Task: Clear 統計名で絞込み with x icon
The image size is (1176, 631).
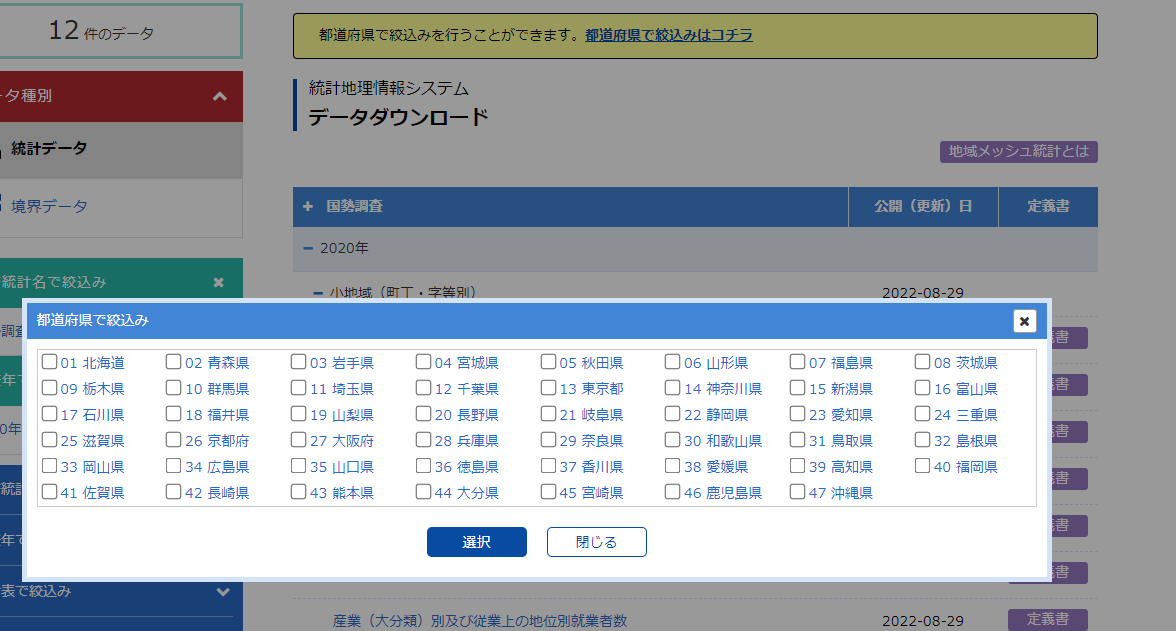Action: pos(219,282)
